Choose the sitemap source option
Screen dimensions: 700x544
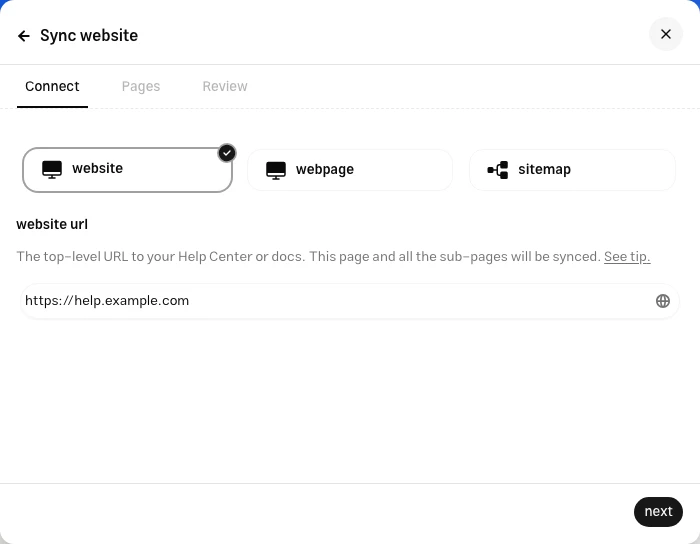coord(572,170)
